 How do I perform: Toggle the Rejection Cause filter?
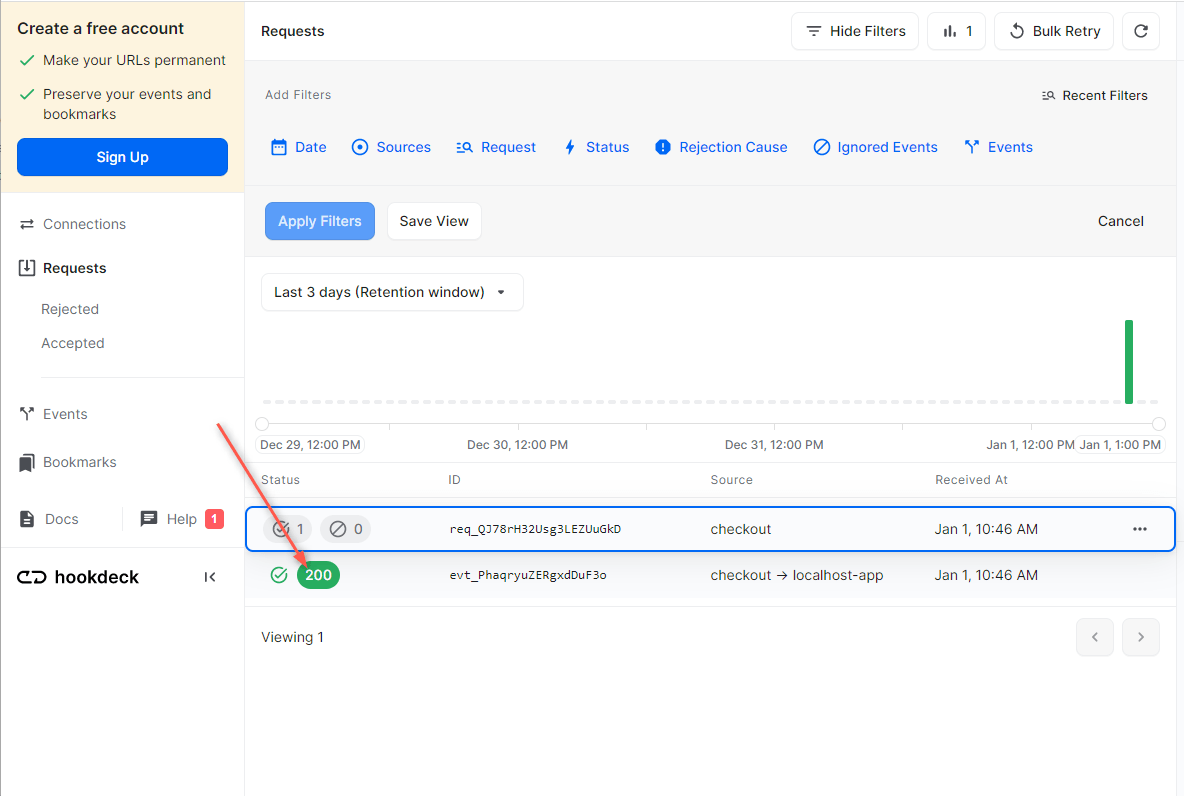coord(721,147)
